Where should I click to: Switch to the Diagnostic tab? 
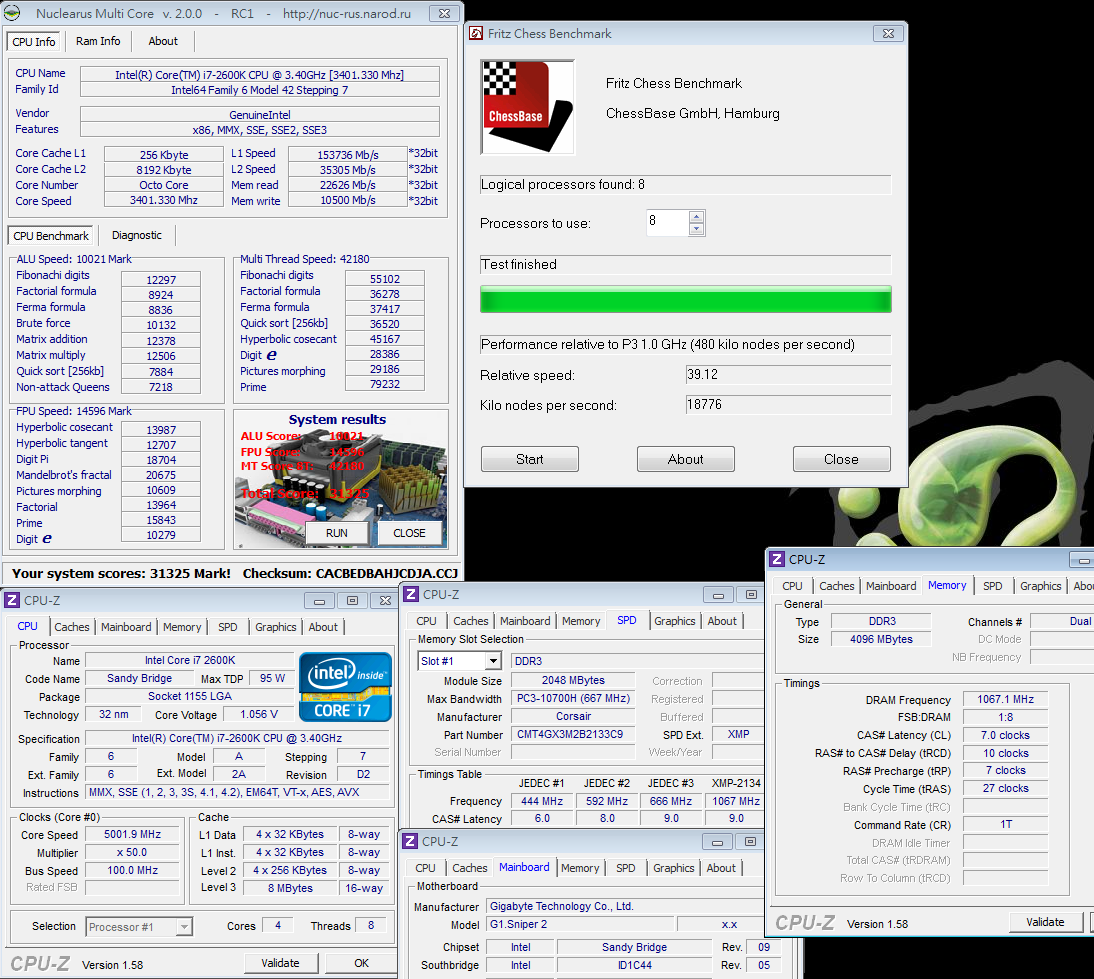tap(136, 235)
